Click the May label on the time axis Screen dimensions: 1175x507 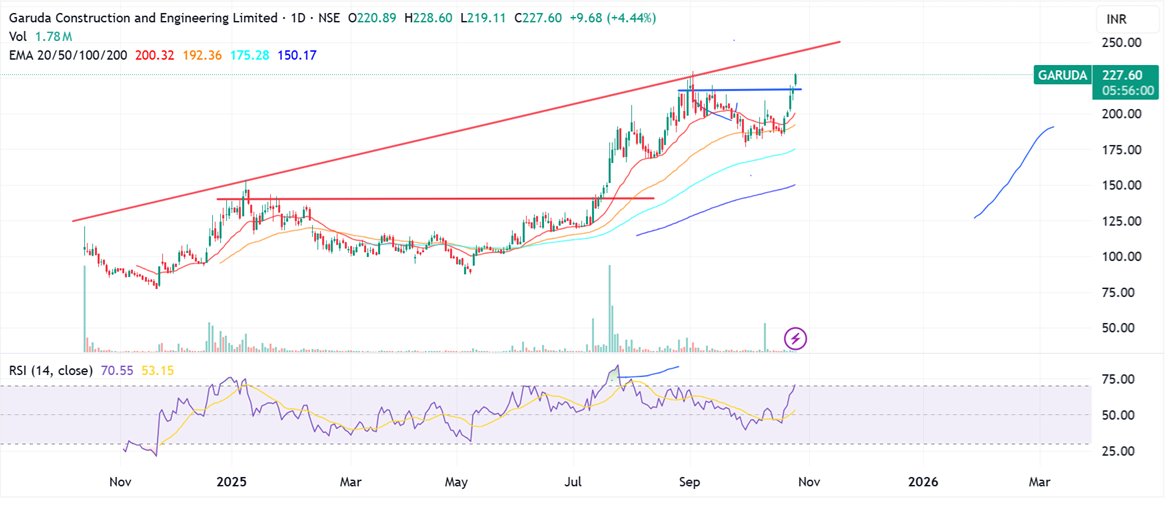456,481
